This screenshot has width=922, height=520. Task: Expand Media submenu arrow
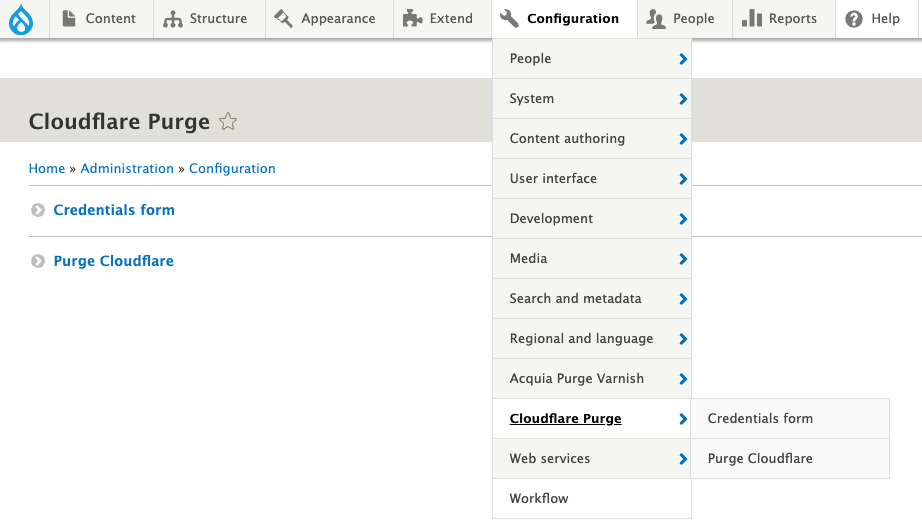coord(683,259)
